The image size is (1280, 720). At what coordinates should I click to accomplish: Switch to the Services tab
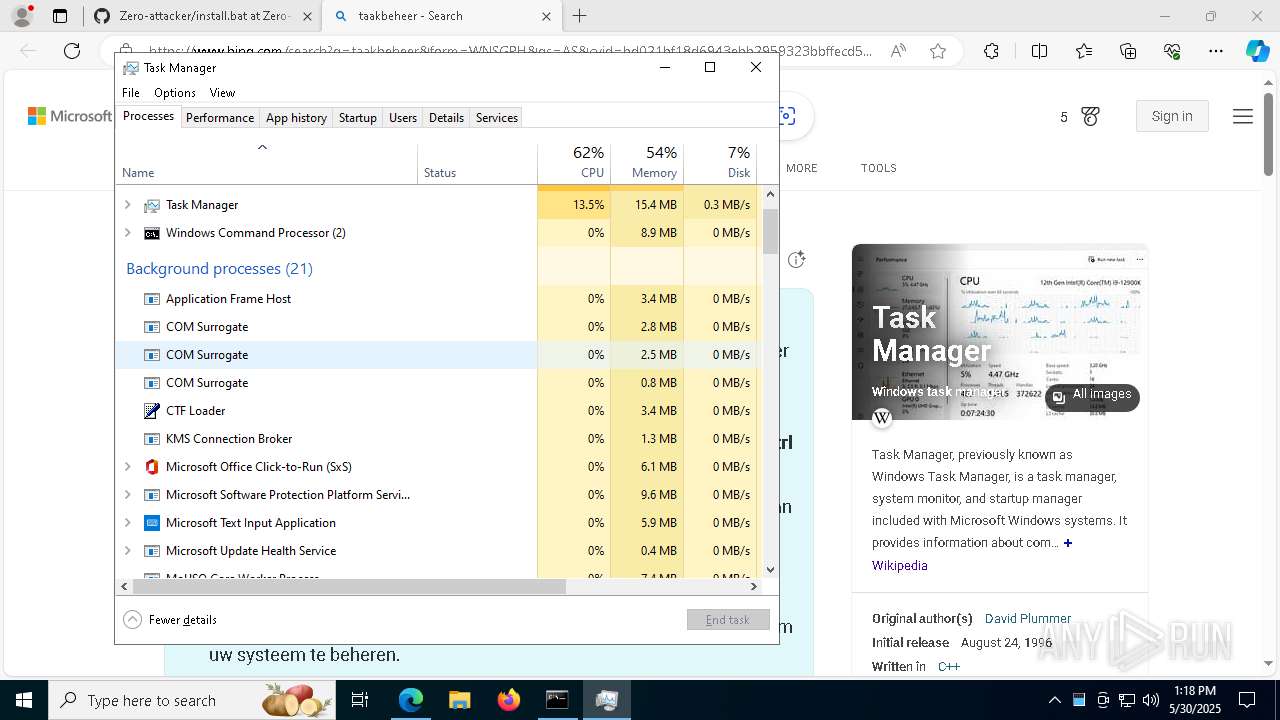497,117
